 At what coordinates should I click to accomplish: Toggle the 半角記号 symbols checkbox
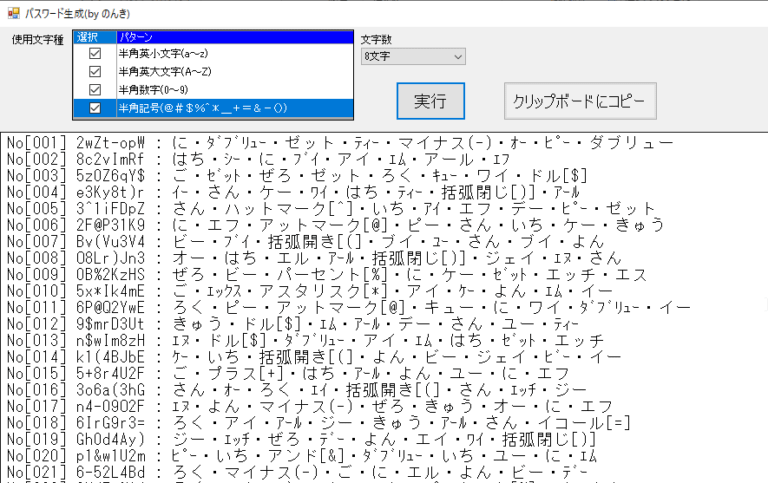(95, 108)
